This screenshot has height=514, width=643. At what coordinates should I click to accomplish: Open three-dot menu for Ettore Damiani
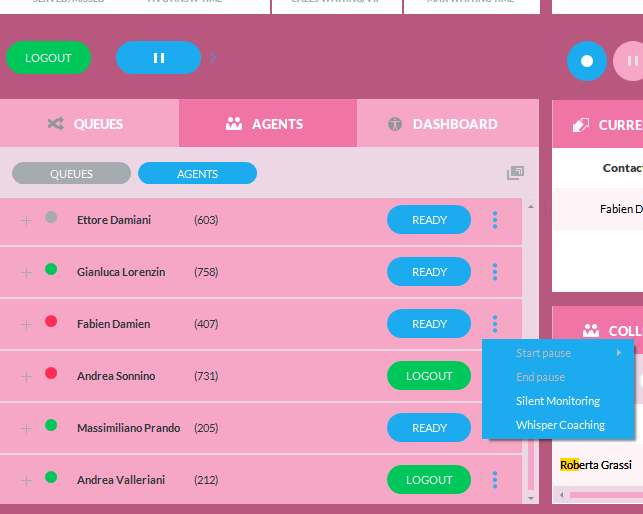pos(494,220)
